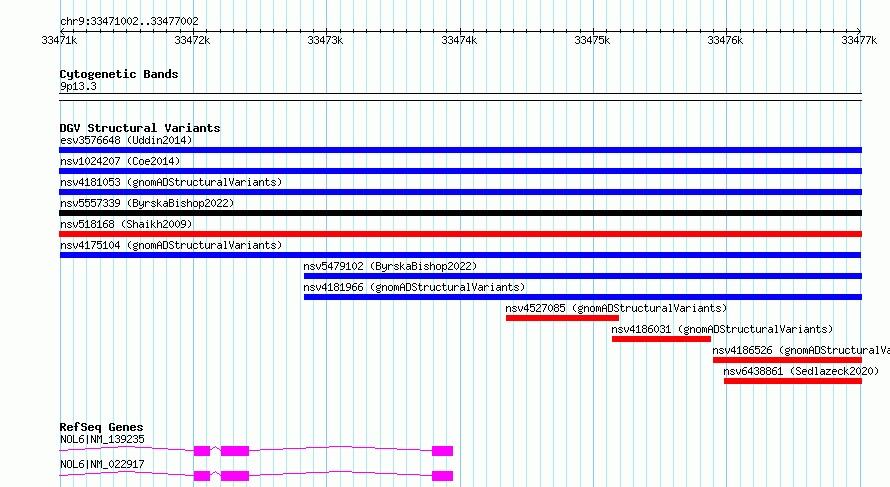Click the 33475k ruler label
Image resolution: width=890 pixels, height=487 pixels.
592,40
